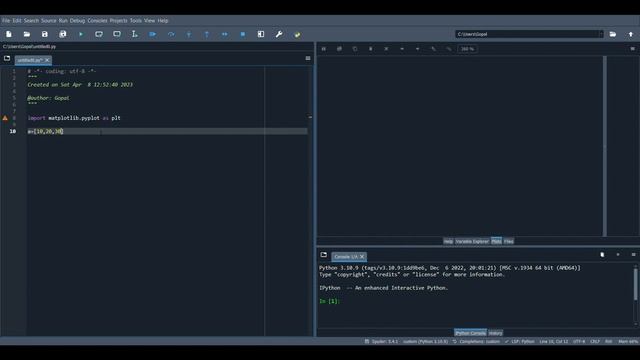The height and width of the screenshot is (360, 640).
Task: Execute the current debug line (step over)
Action: click(x=171, y=34)
